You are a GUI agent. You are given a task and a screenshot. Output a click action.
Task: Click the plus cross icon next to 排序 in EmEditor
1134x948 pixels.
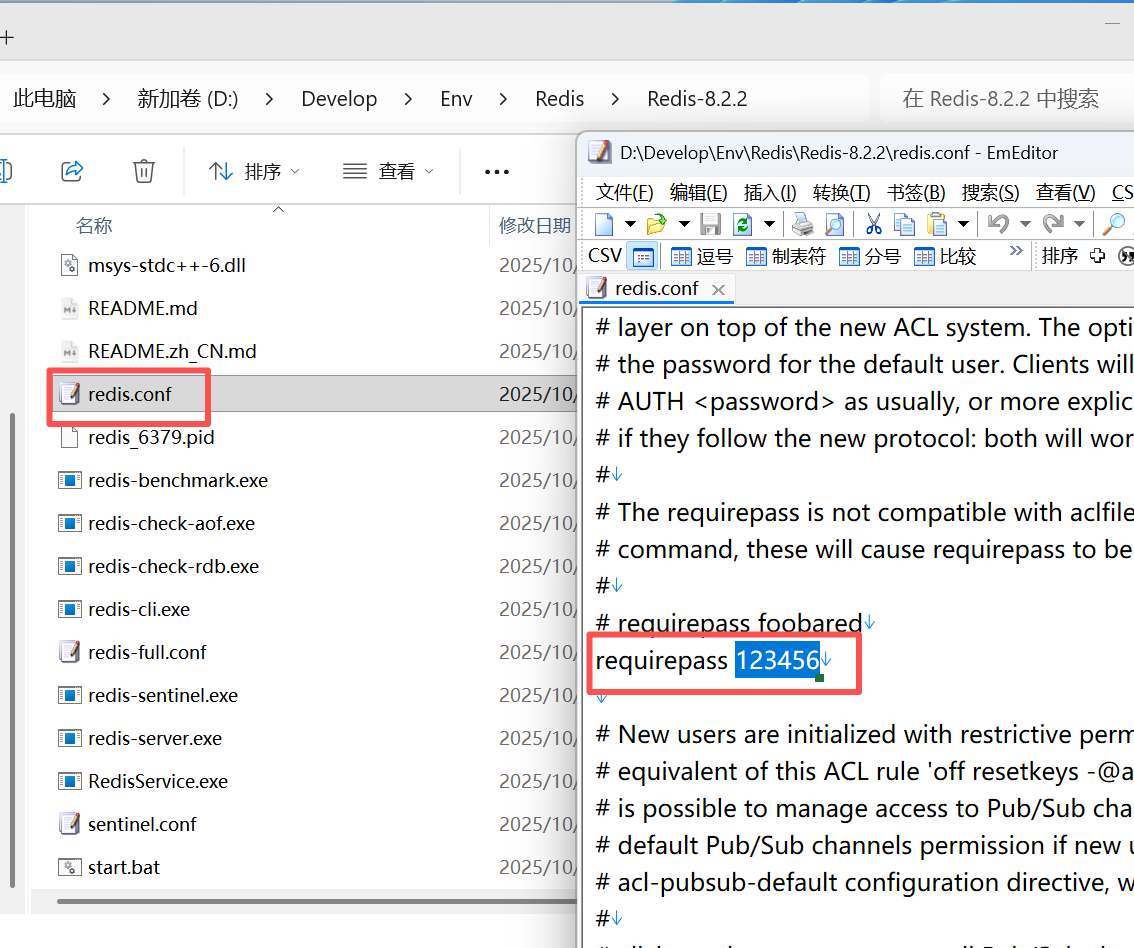pyautogui.click(x=1098, y=256)
